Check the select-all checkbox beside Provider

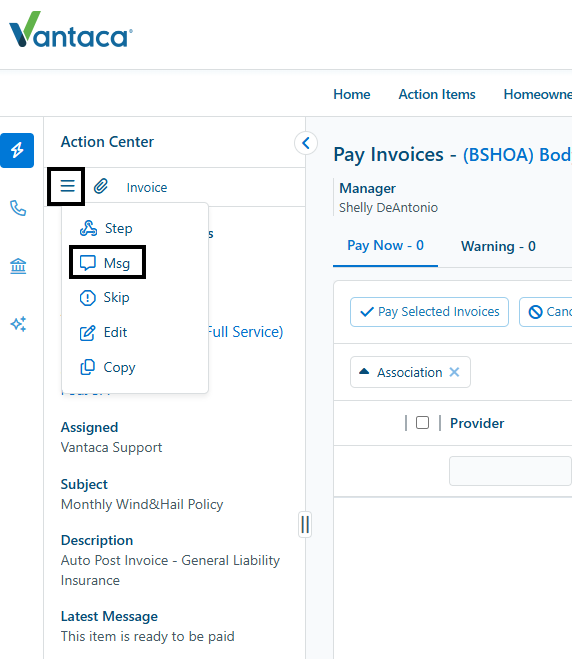point(422,423)
